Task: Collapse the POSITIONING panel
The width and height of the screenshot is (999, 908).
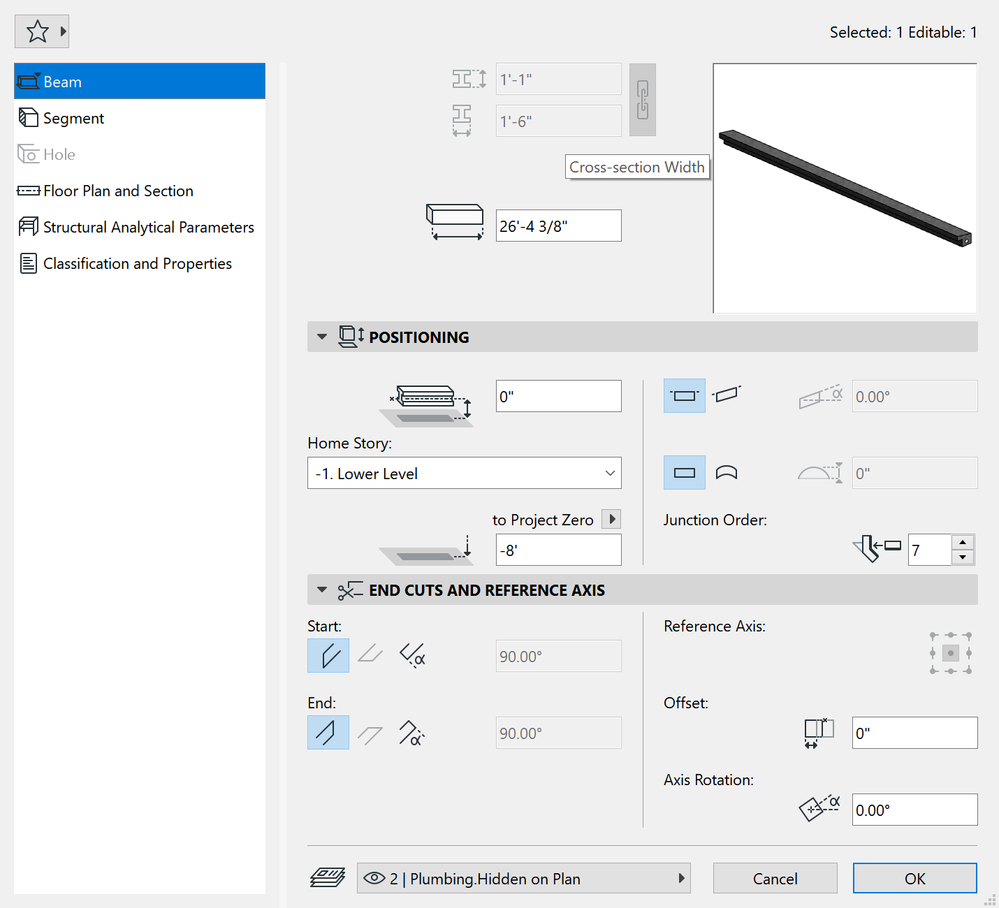Action: [321, 336]
